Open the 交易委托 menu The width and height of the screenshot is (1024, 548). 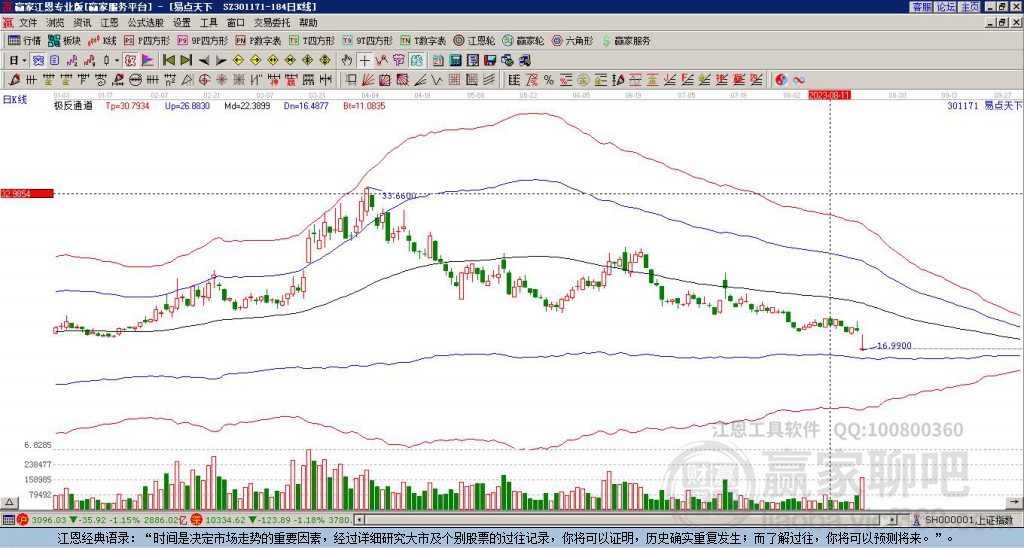(272, 23)
